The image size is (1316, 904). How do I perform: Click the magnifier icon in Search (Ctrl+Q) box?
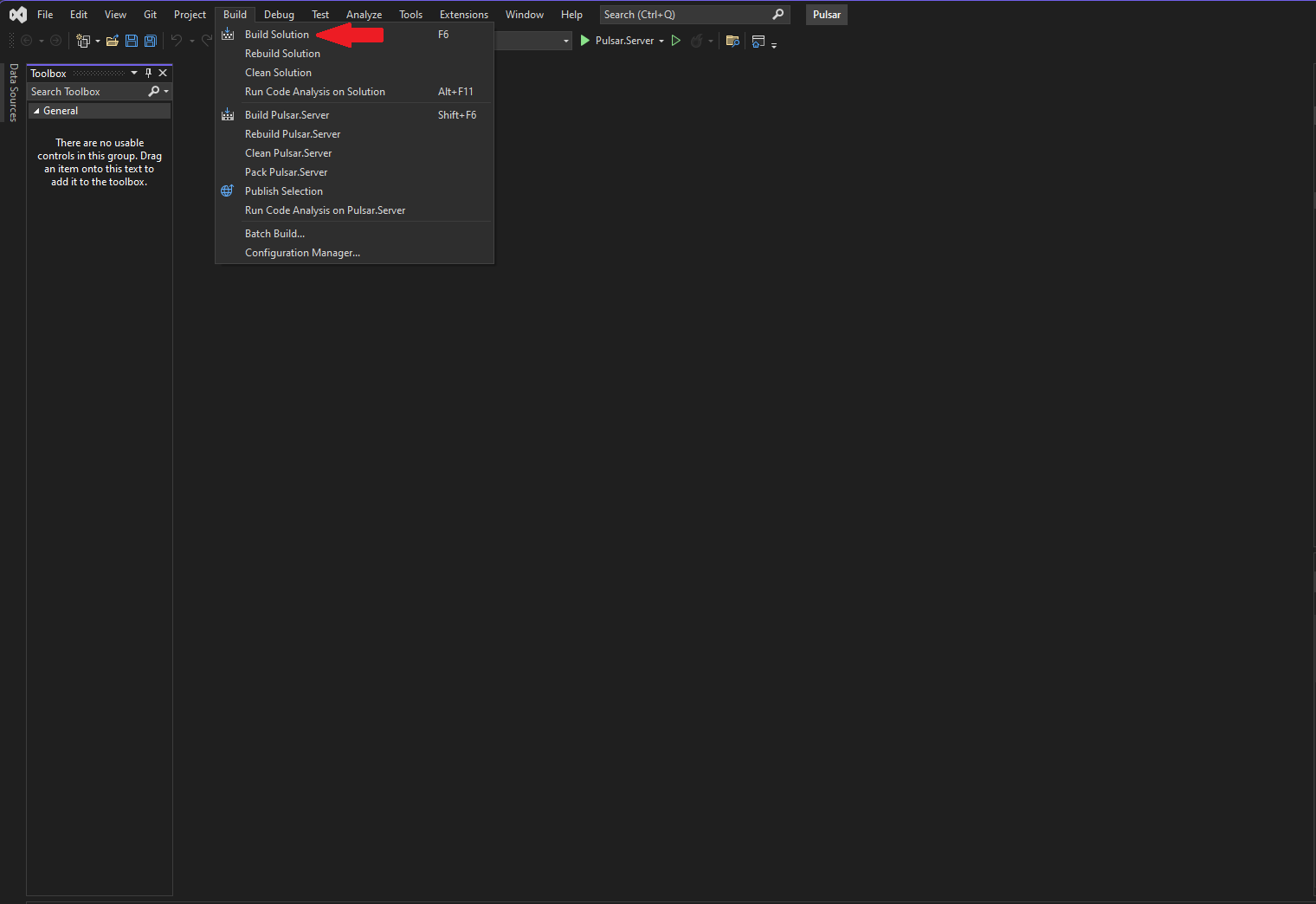(778, 14)
